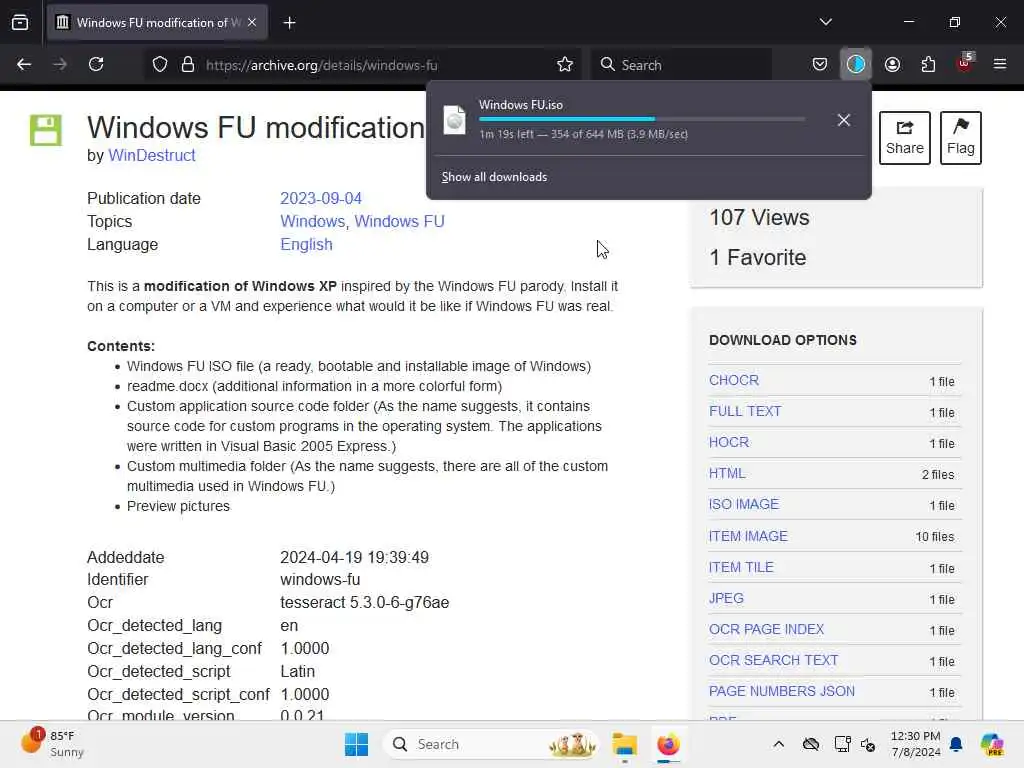Open the Windows Start menu
The height and width of the screenshot is (768, 1024).
click(x=357, y=744)
